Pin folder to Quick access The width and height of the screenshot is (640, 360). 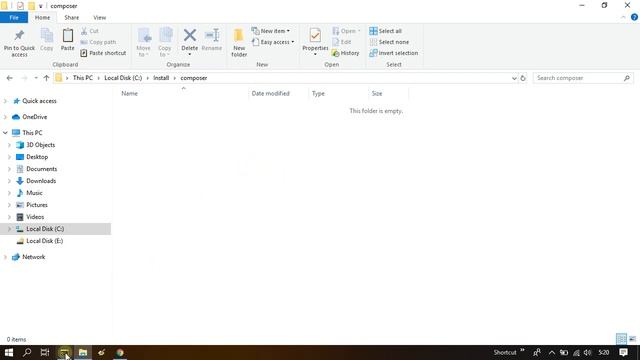coord(19,43)
